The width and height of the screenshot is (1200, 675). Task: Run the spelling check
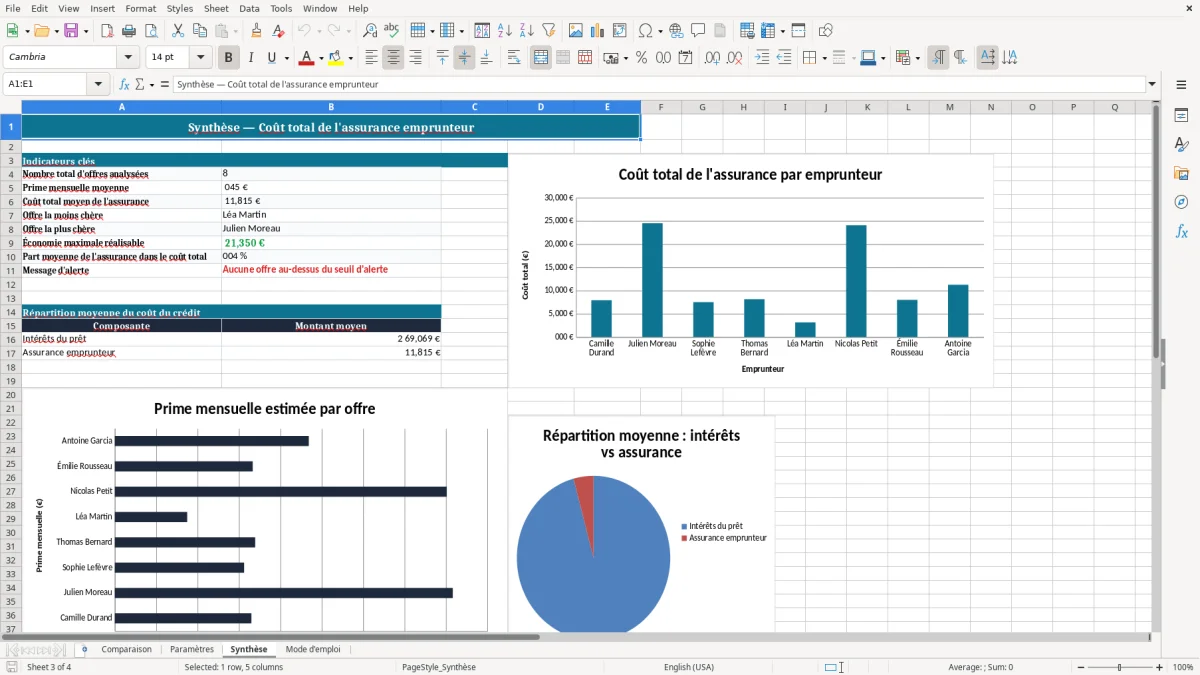[392, 31]
